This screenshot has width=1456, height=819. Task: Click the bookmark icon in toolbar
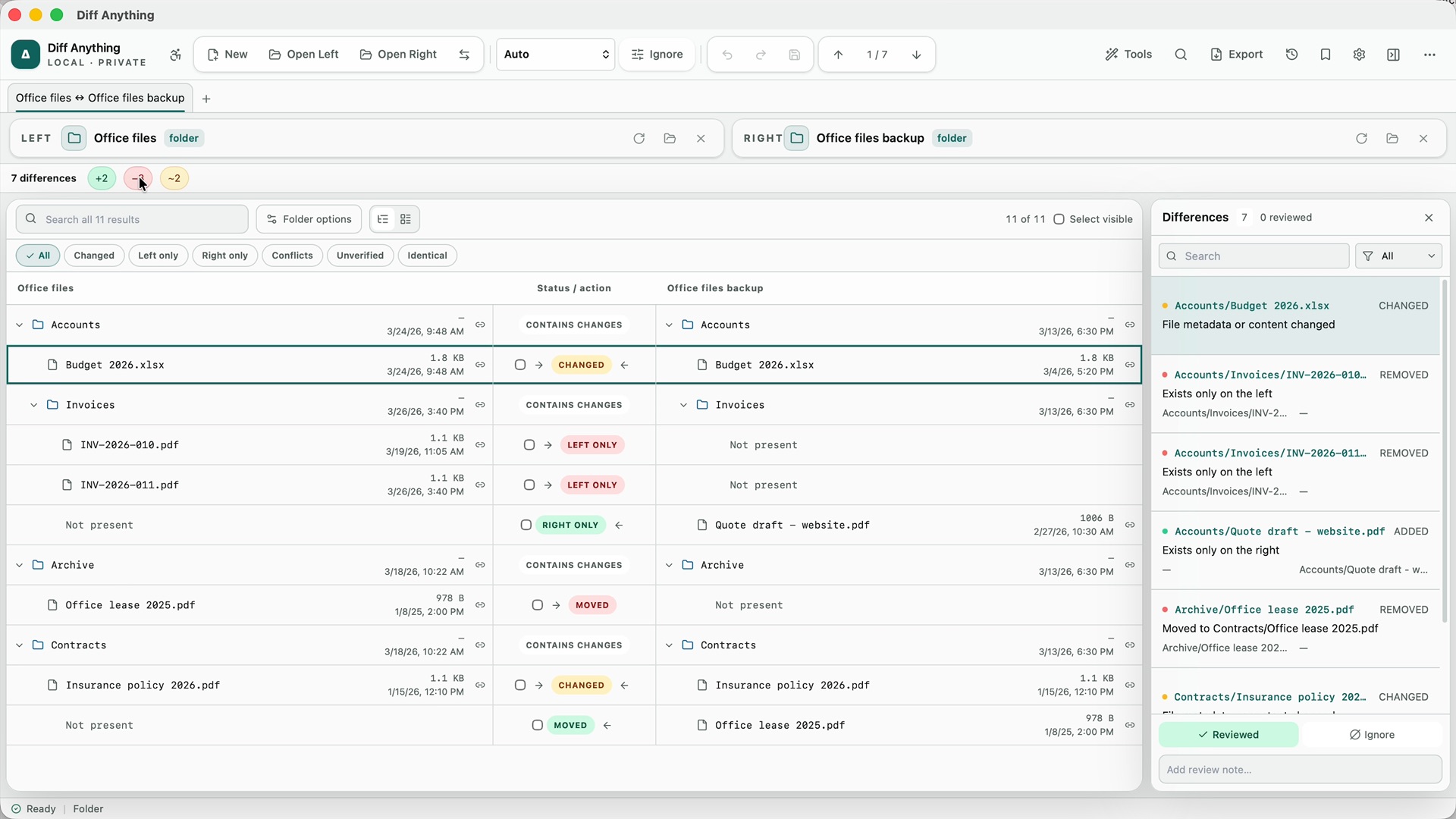(1326, 55)
